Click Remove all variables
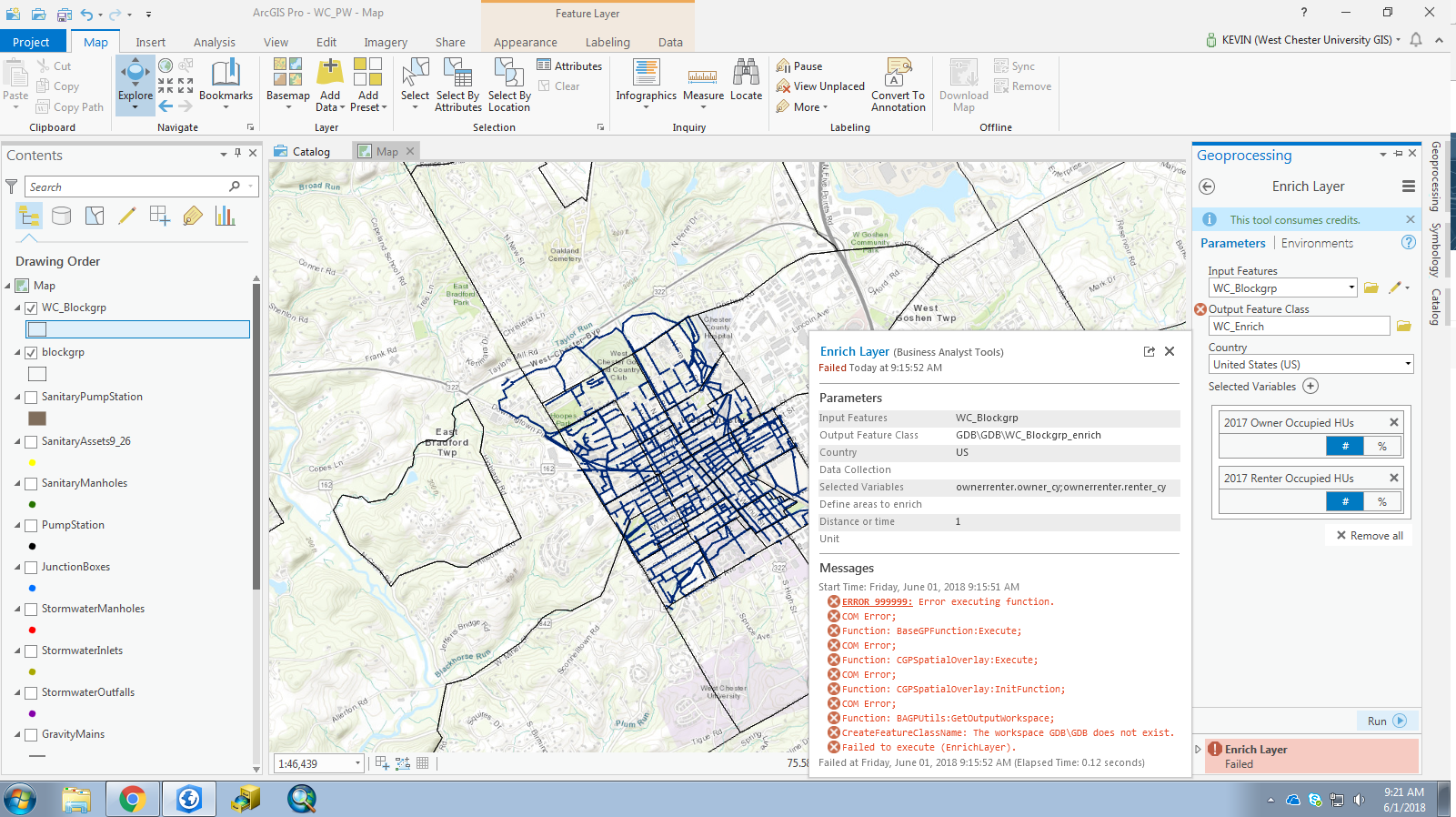Screen dimensions: 1456x817 click(x=1370, y=536)
